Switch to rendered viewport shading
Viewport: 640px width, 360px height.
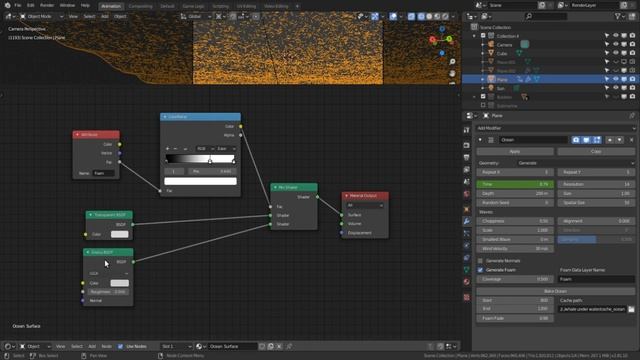(445, 16)
